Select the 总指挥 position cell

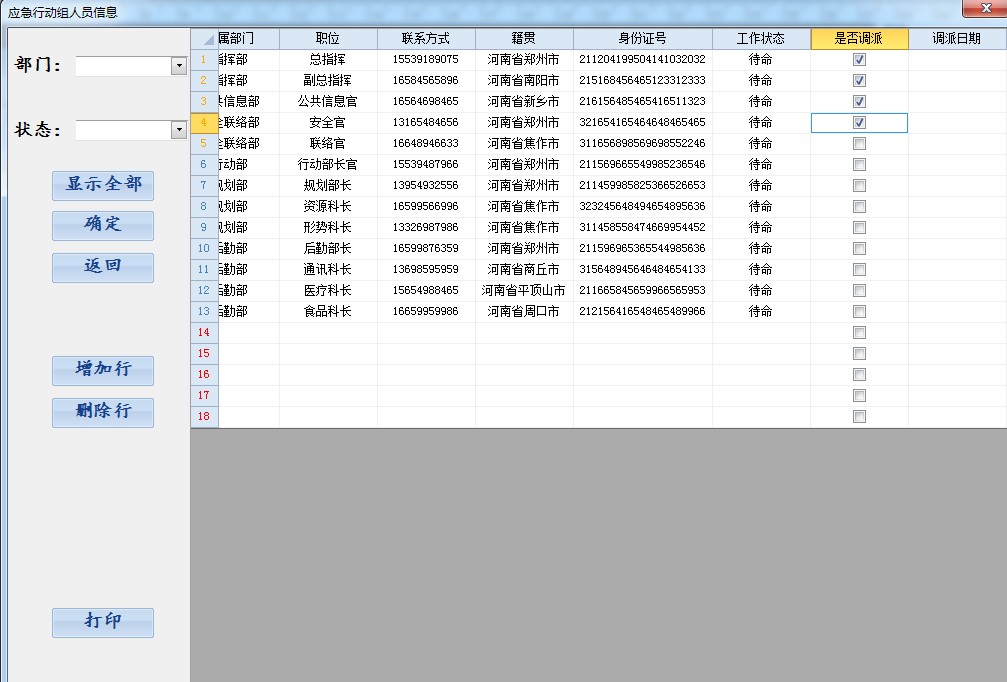click(328, 59)
